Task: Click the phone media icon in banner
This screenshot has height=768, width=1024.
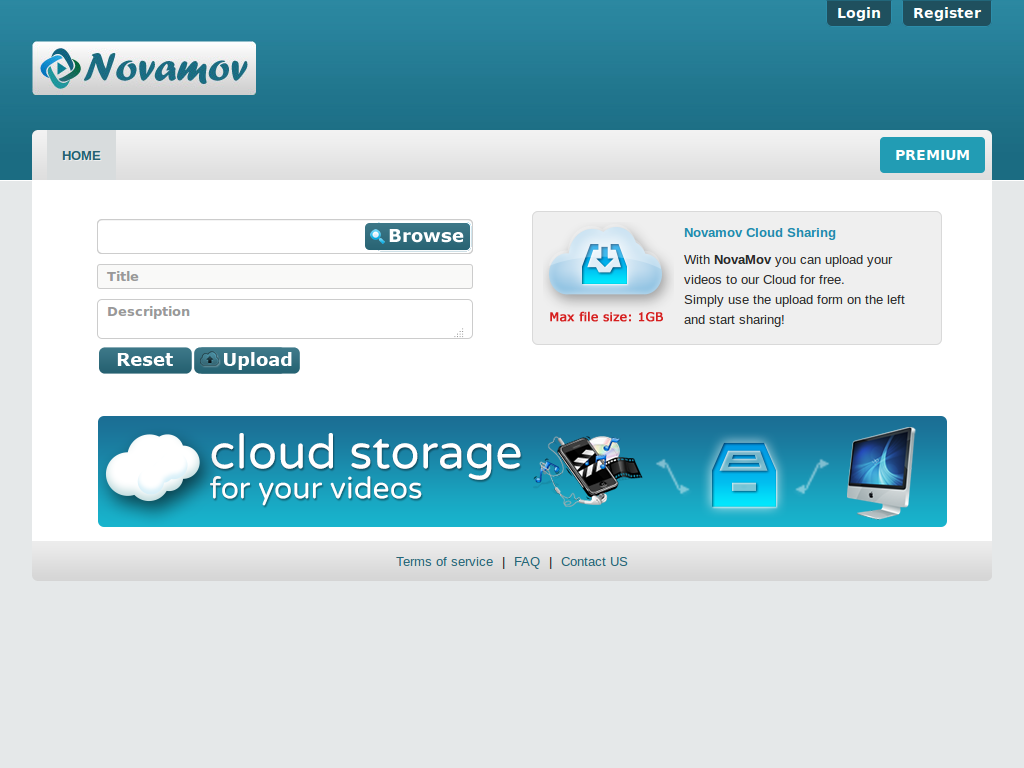Action: (587, 470)
